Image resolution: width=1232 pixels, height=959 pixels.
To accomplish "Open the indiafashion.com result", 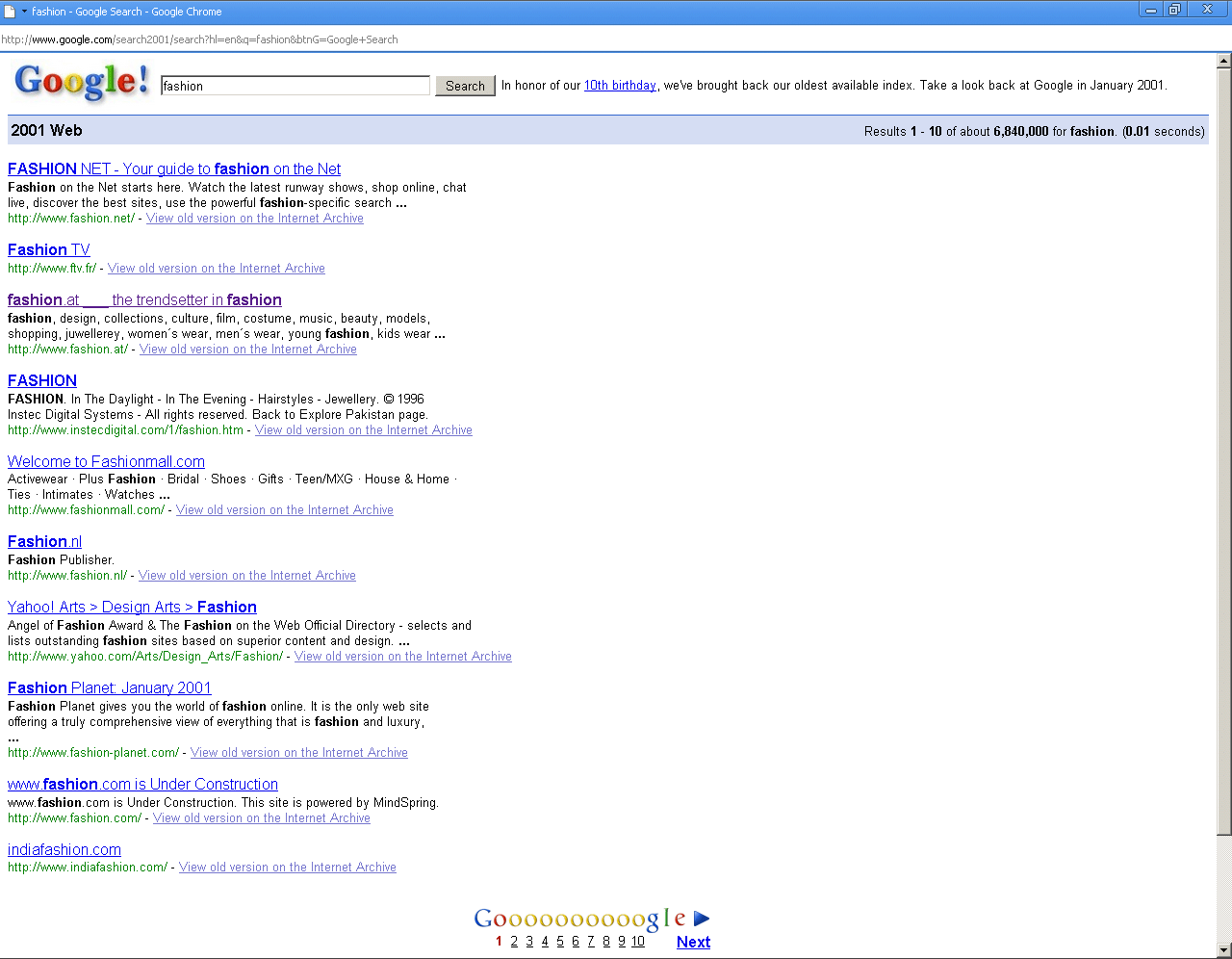I will coord(64,849).
